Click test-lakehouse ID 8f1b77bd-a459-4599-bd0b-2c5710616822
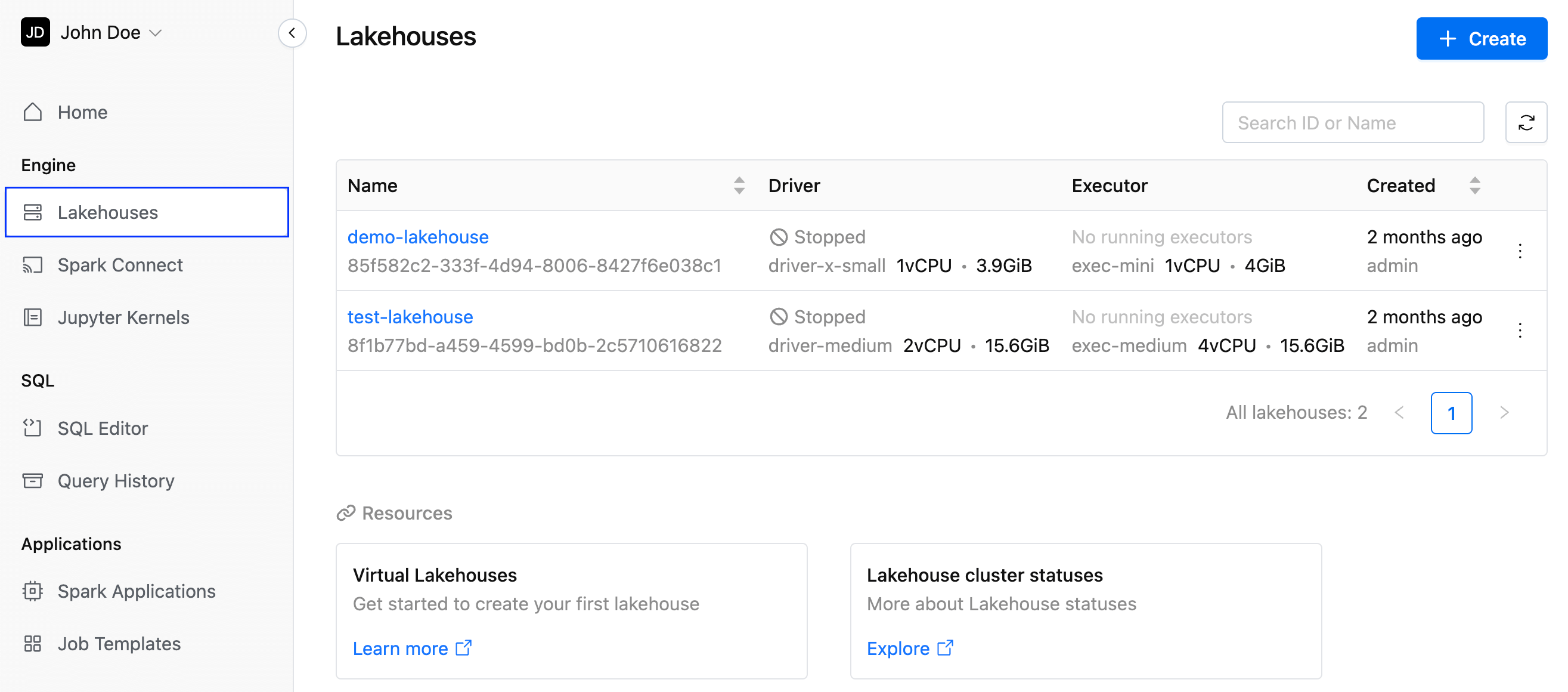 coord(534,345)
